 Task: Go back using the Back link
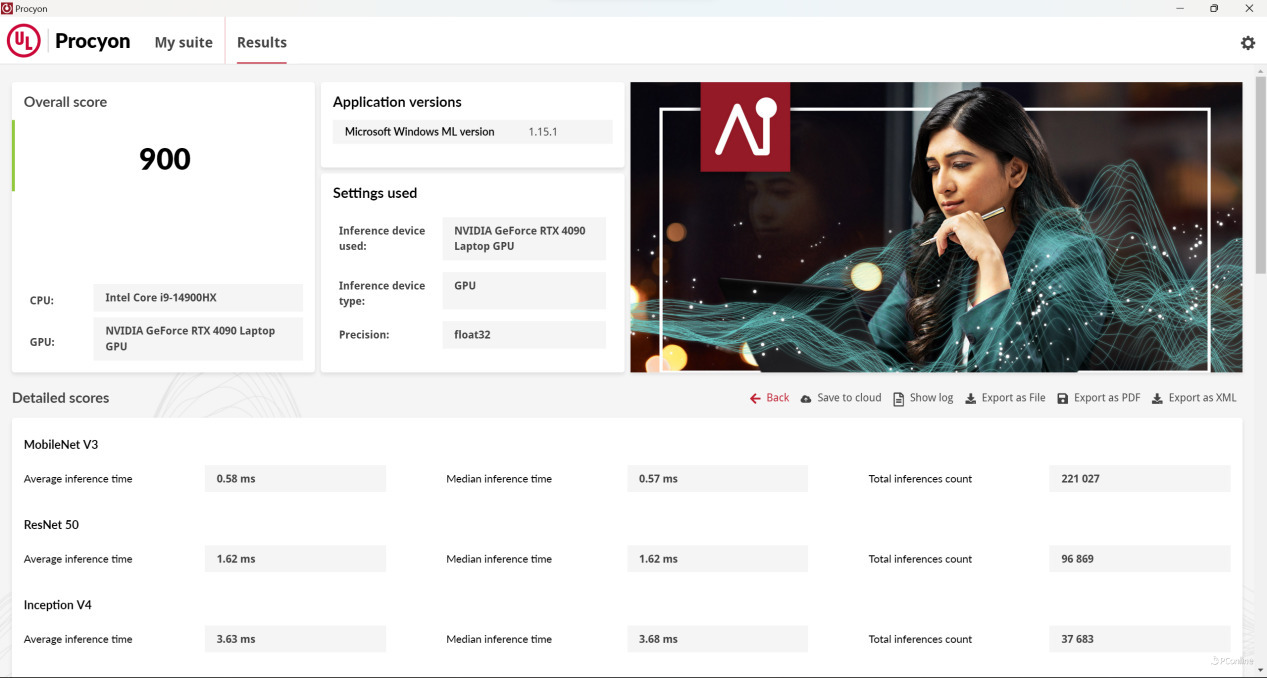click(777, 398)
